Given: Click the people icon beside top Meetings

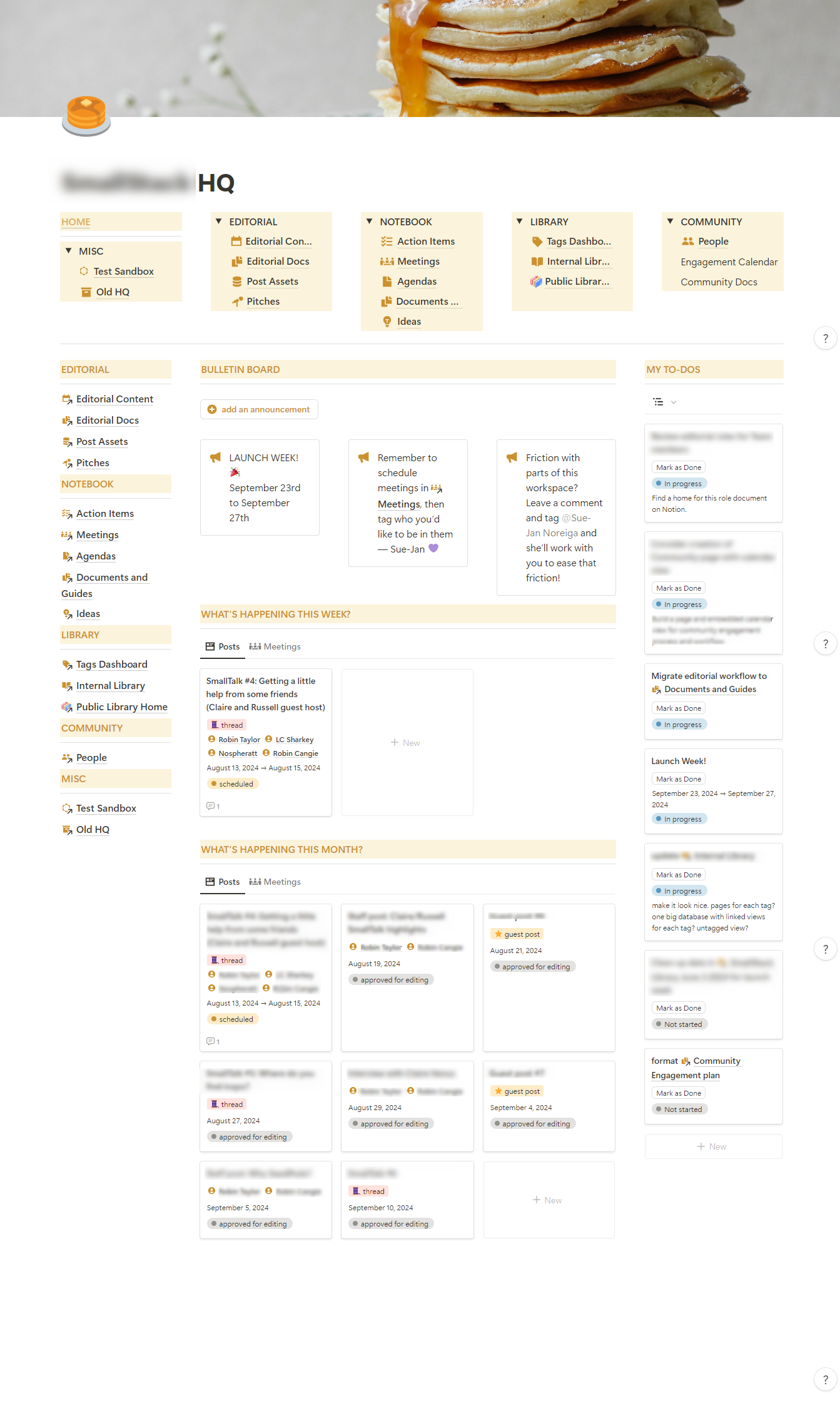Looking at the screenshot, I should click(387, 262).
